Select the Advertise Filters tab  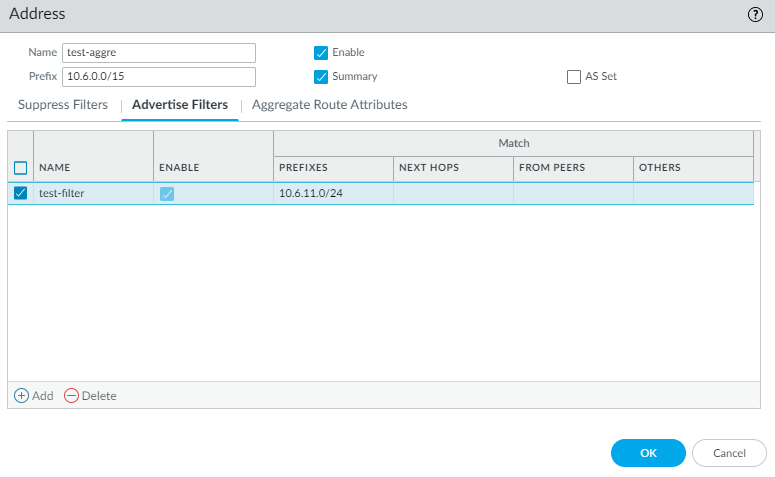pos(180,105)
